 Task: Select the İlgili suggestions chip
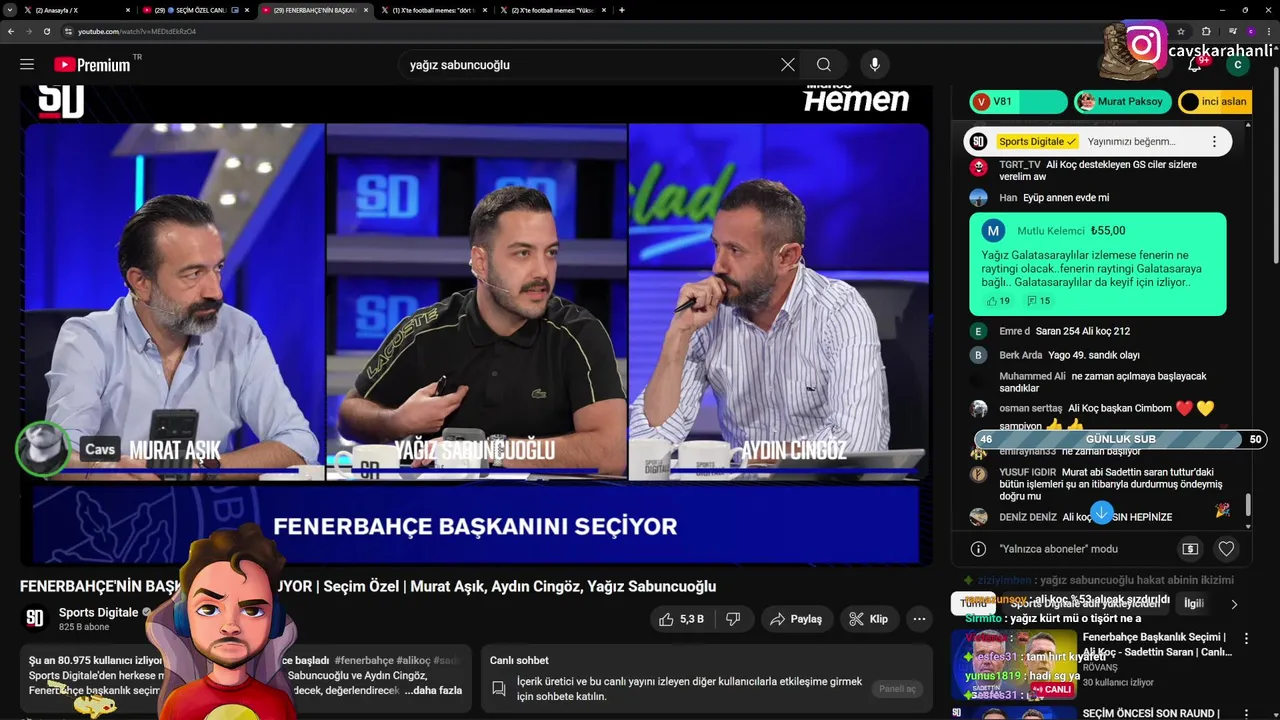1194,603
